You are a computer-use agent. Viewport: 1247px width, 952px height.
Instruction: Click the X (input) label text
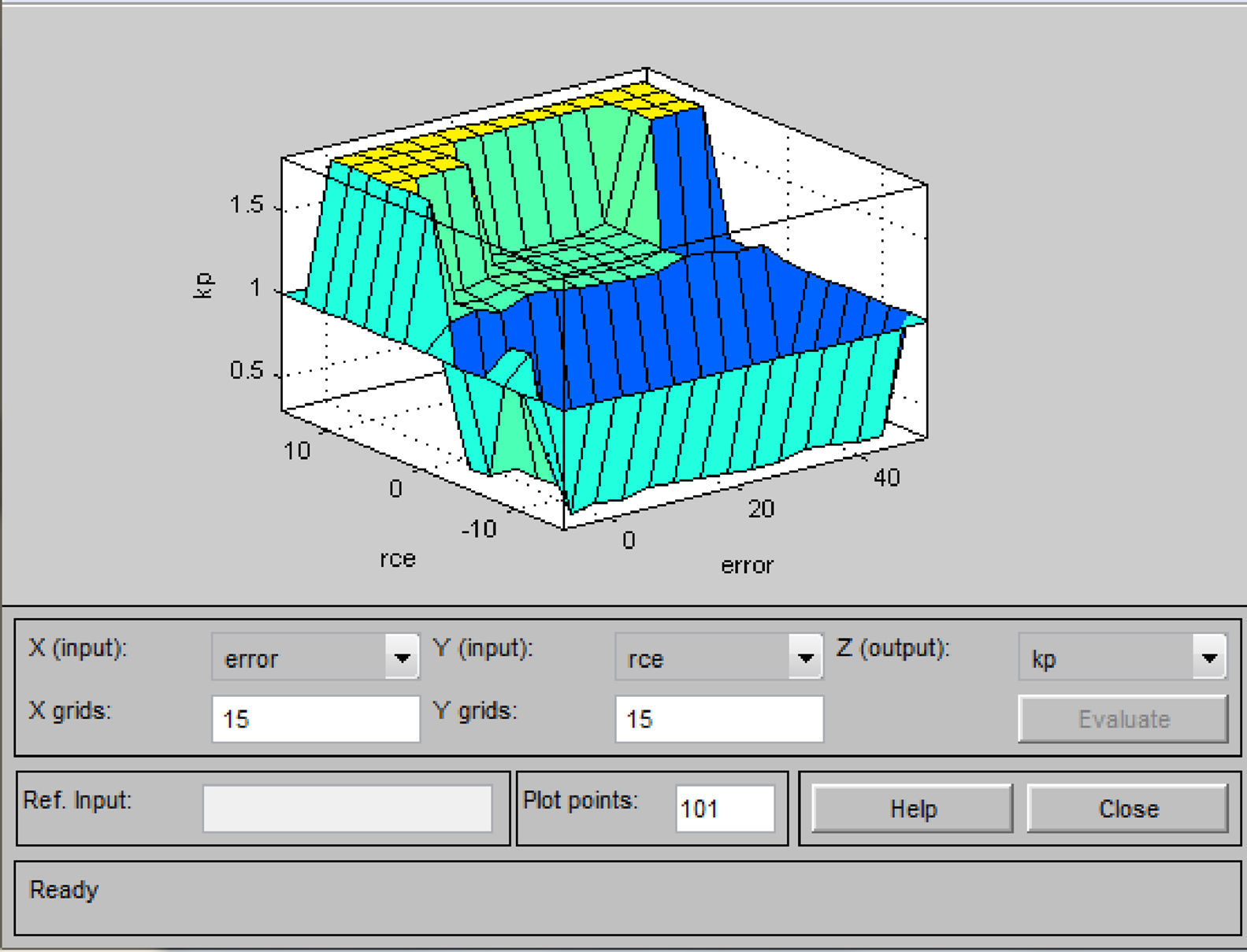(77, 648)
